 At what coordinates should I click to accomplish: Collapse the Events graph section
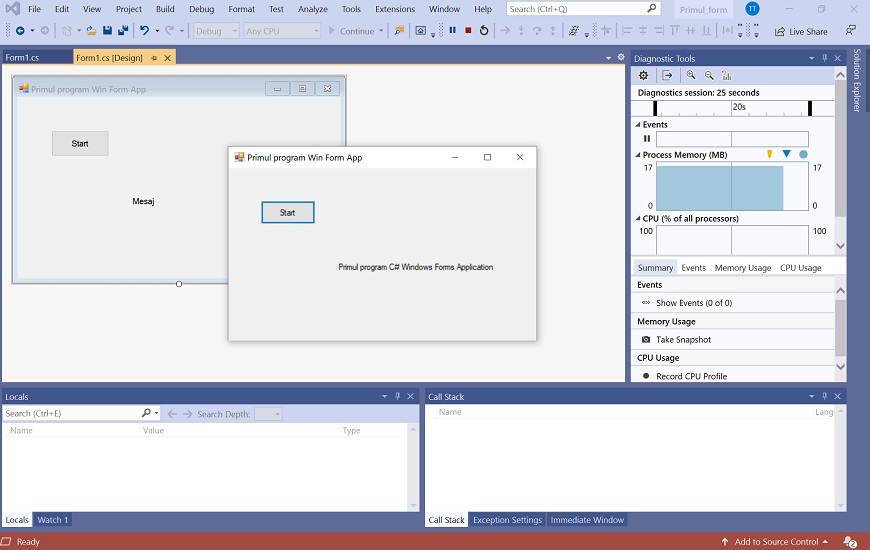638,125
